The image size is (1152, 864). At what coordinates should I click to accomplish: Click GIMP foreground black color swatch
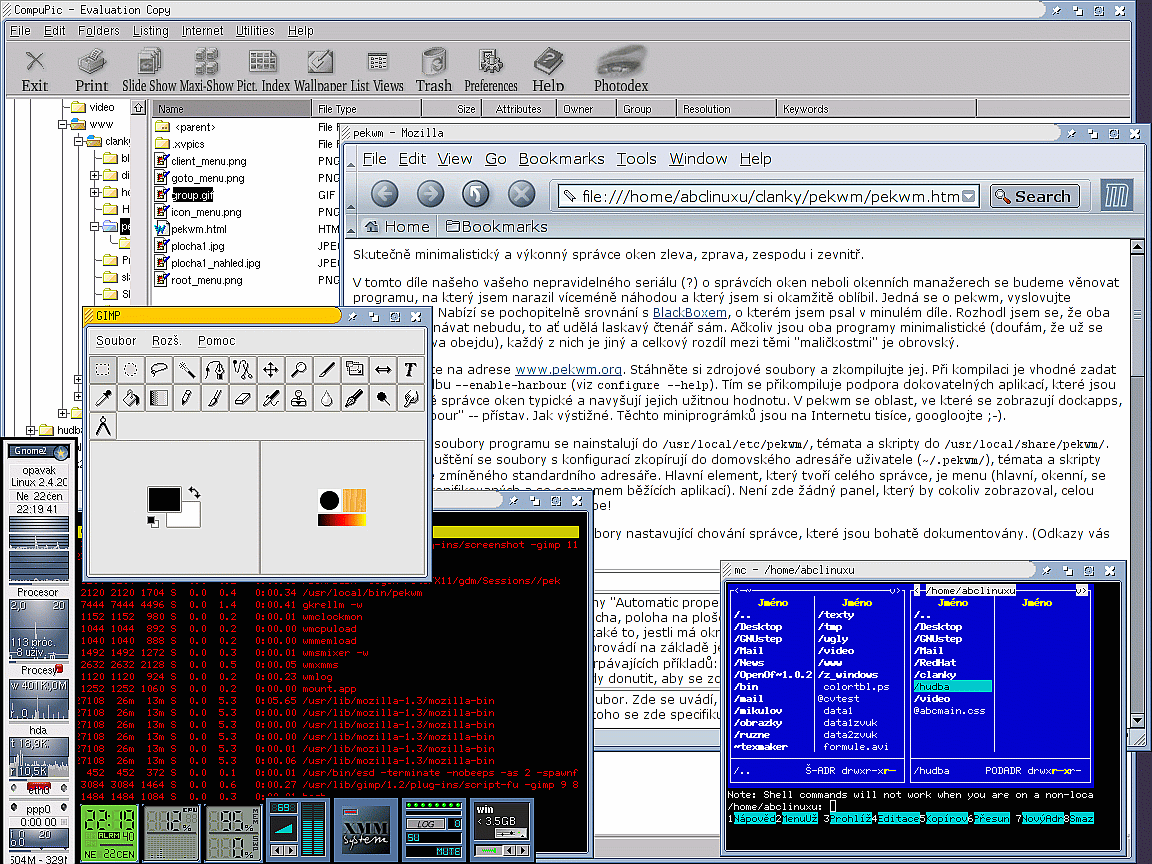[164, 499]
